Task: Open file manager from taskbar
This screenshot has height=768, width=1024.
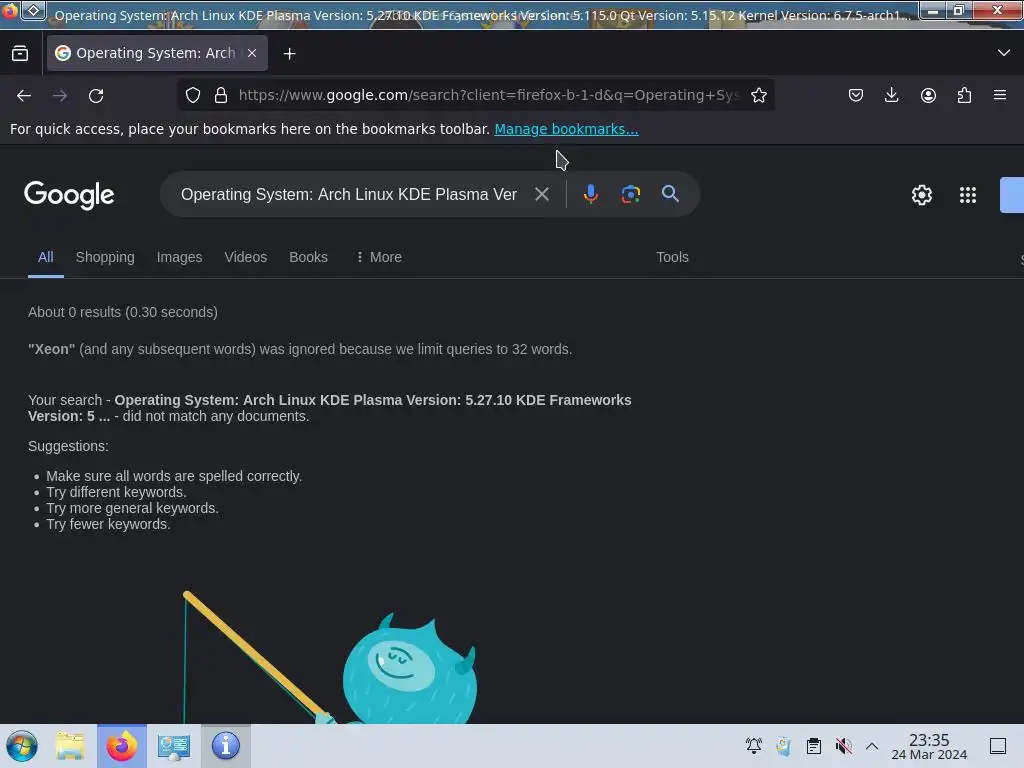Action: [x=70, y=746]
